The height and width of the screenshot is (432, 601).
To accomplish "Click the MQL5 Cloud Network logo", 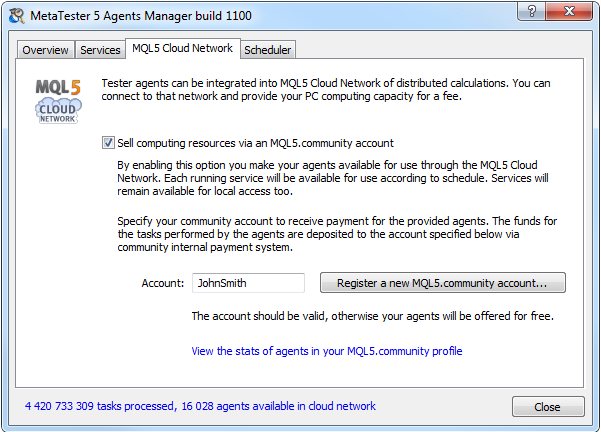I will 58,101.
